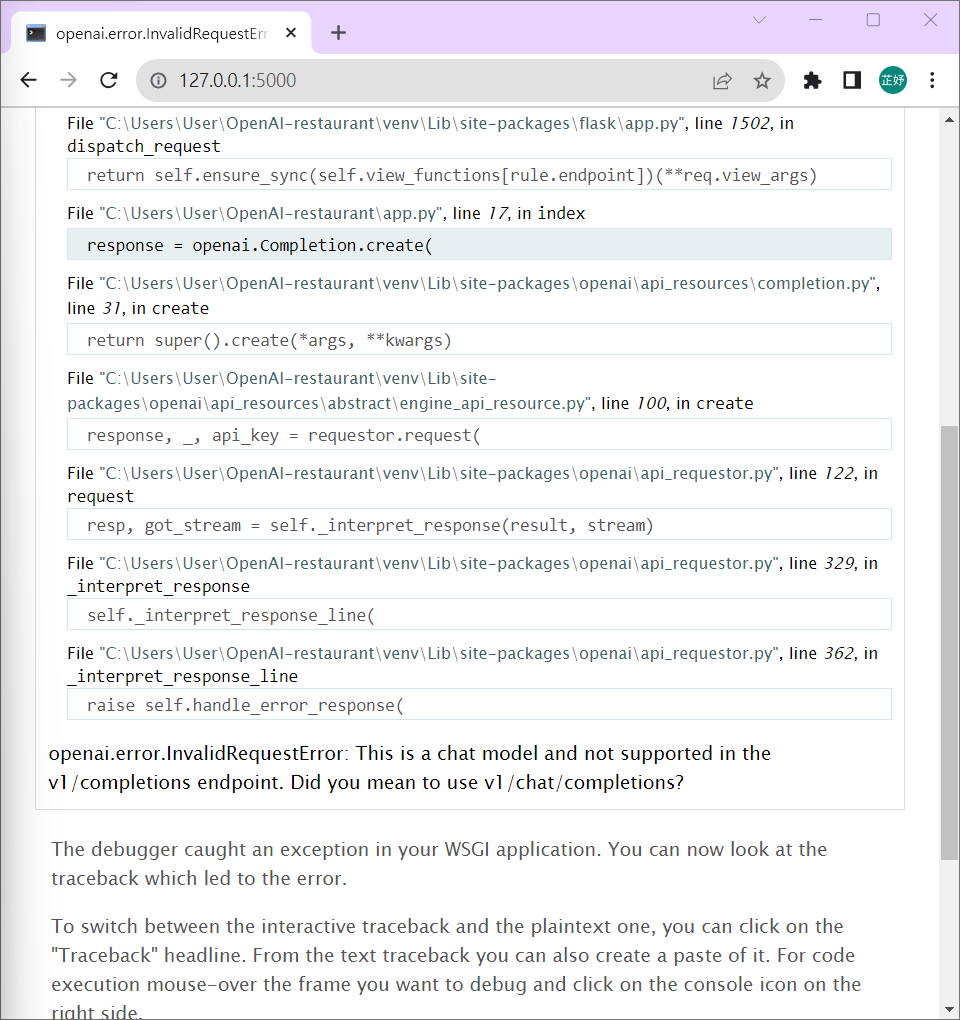The height and width of the screenshot is (1020, 960).
Task: Select frame 'resp, got_stream = self._interpret_response'
Action: (x=479, y=524)
